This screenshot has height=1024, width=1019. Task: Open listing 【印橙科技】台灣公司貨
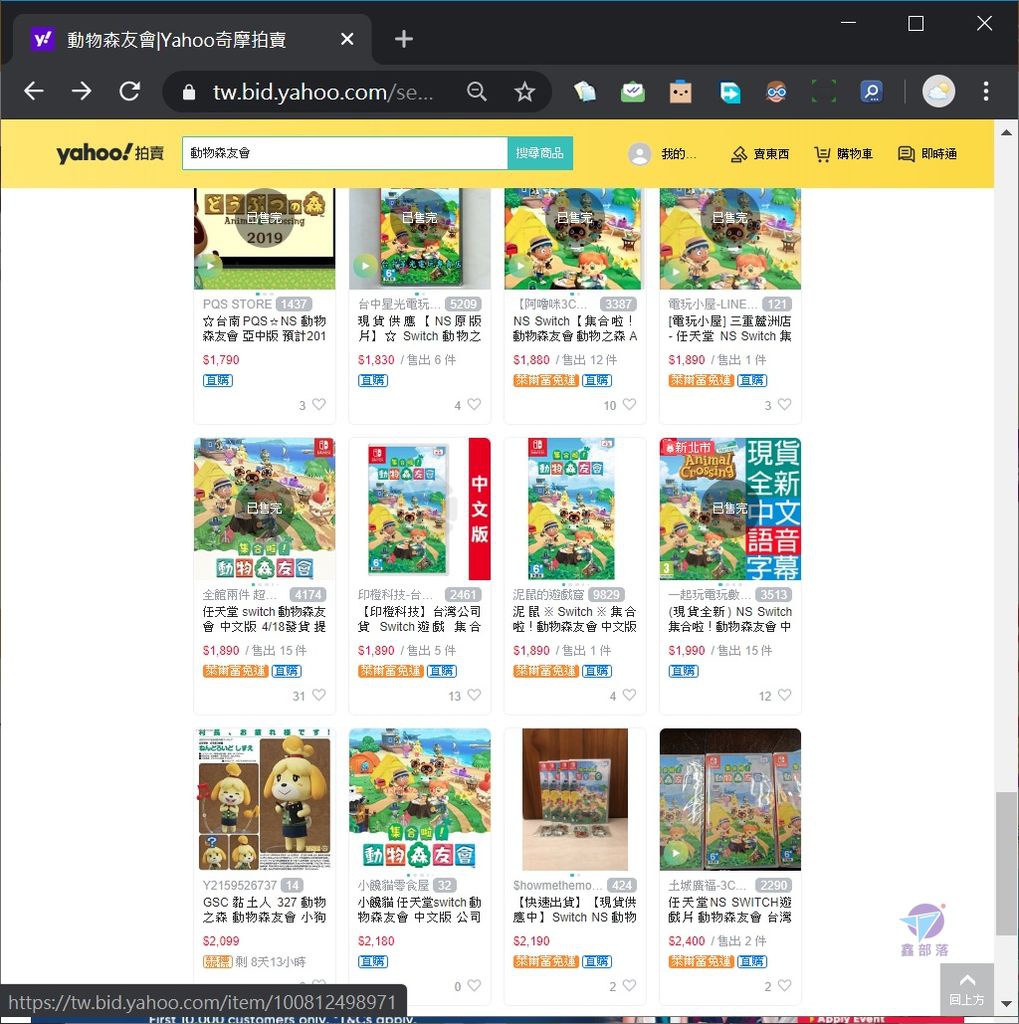[x=419, y=619]
